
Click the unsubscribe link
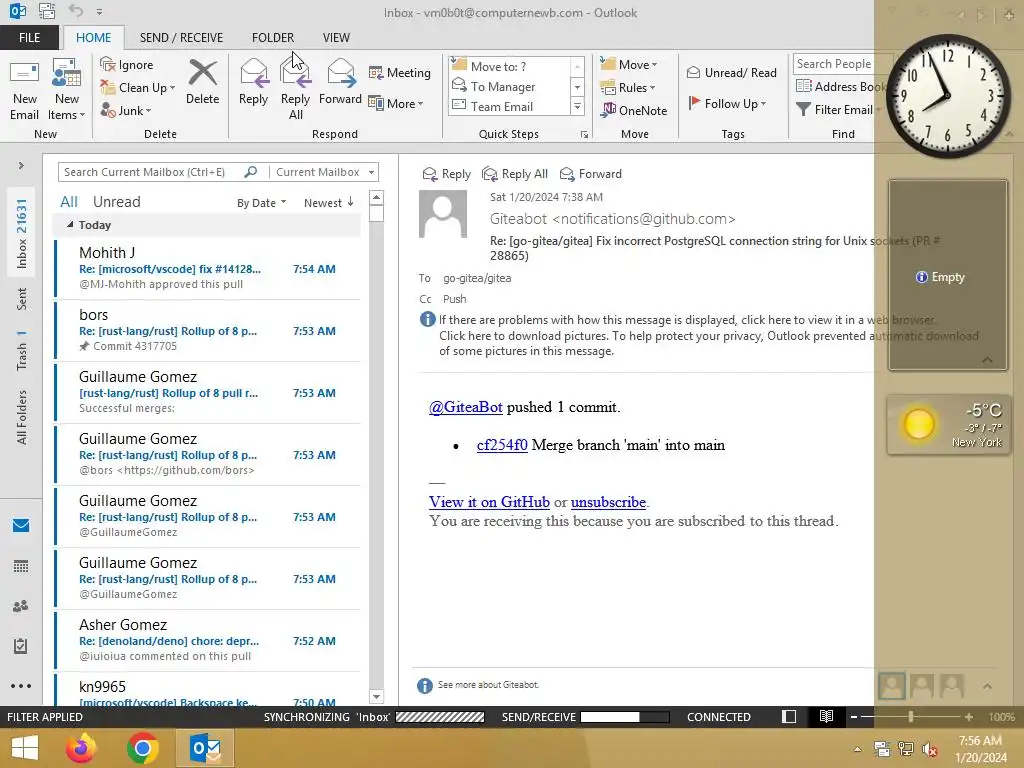608,502
